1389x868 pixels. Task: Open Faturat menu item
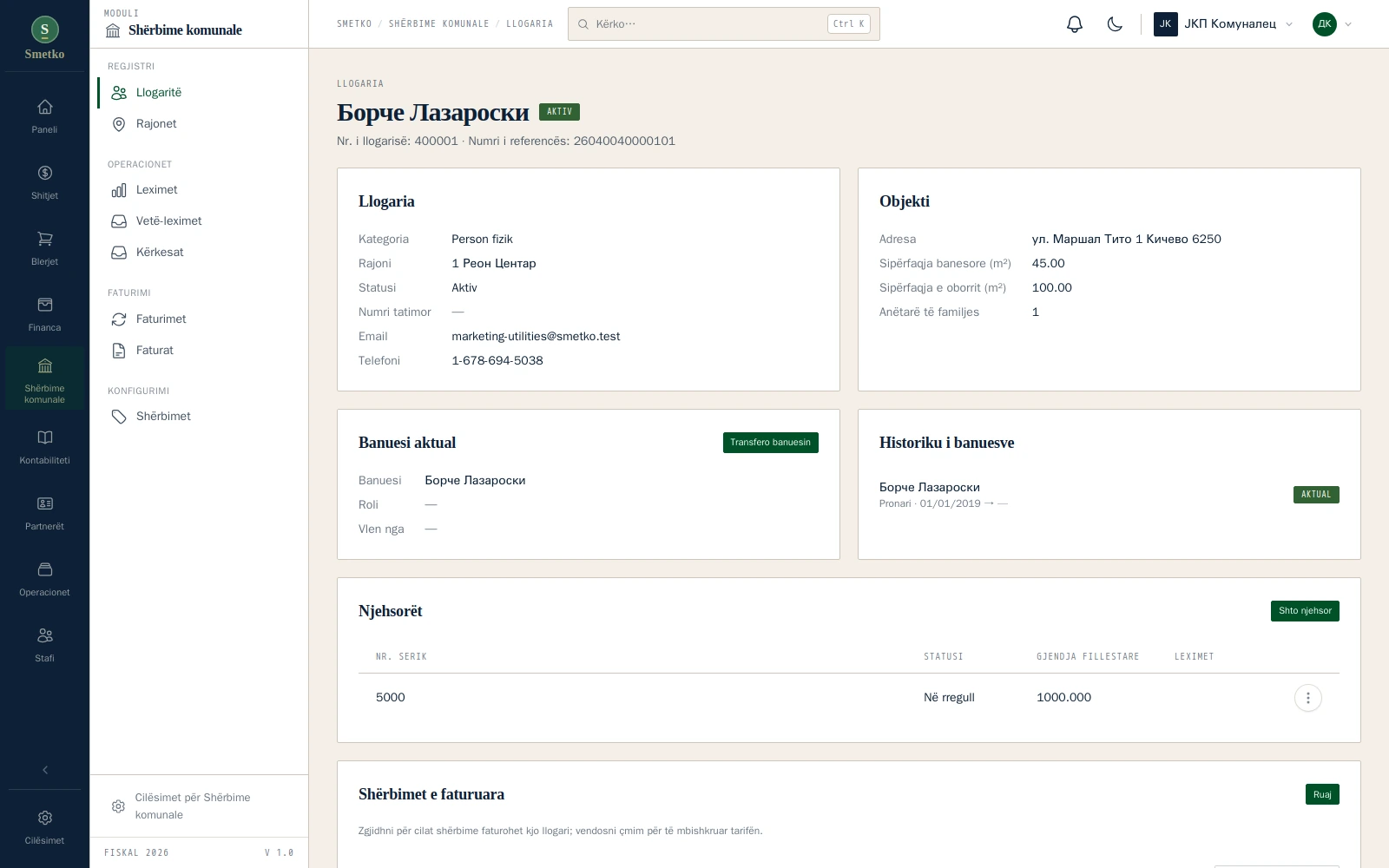tap(199, 351)
